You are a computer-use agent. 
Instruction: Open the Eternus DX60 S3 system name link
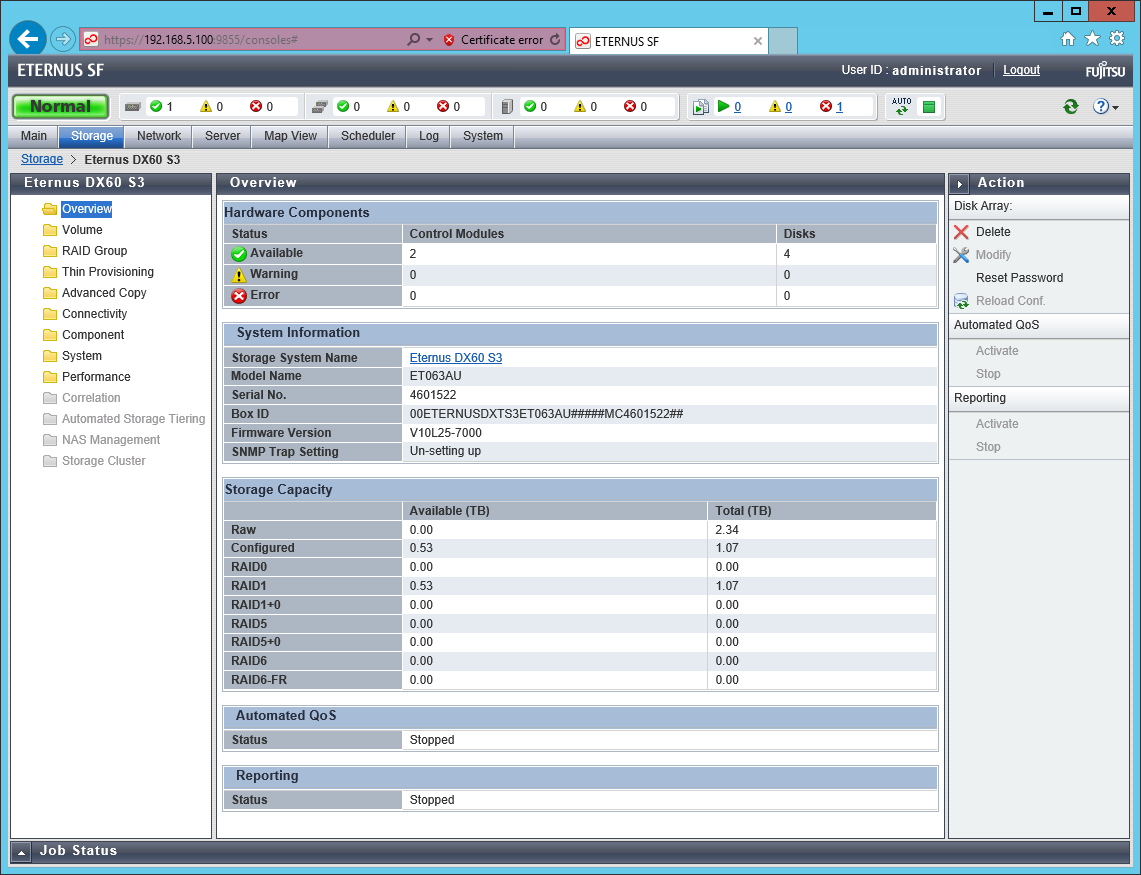(455, 358)
